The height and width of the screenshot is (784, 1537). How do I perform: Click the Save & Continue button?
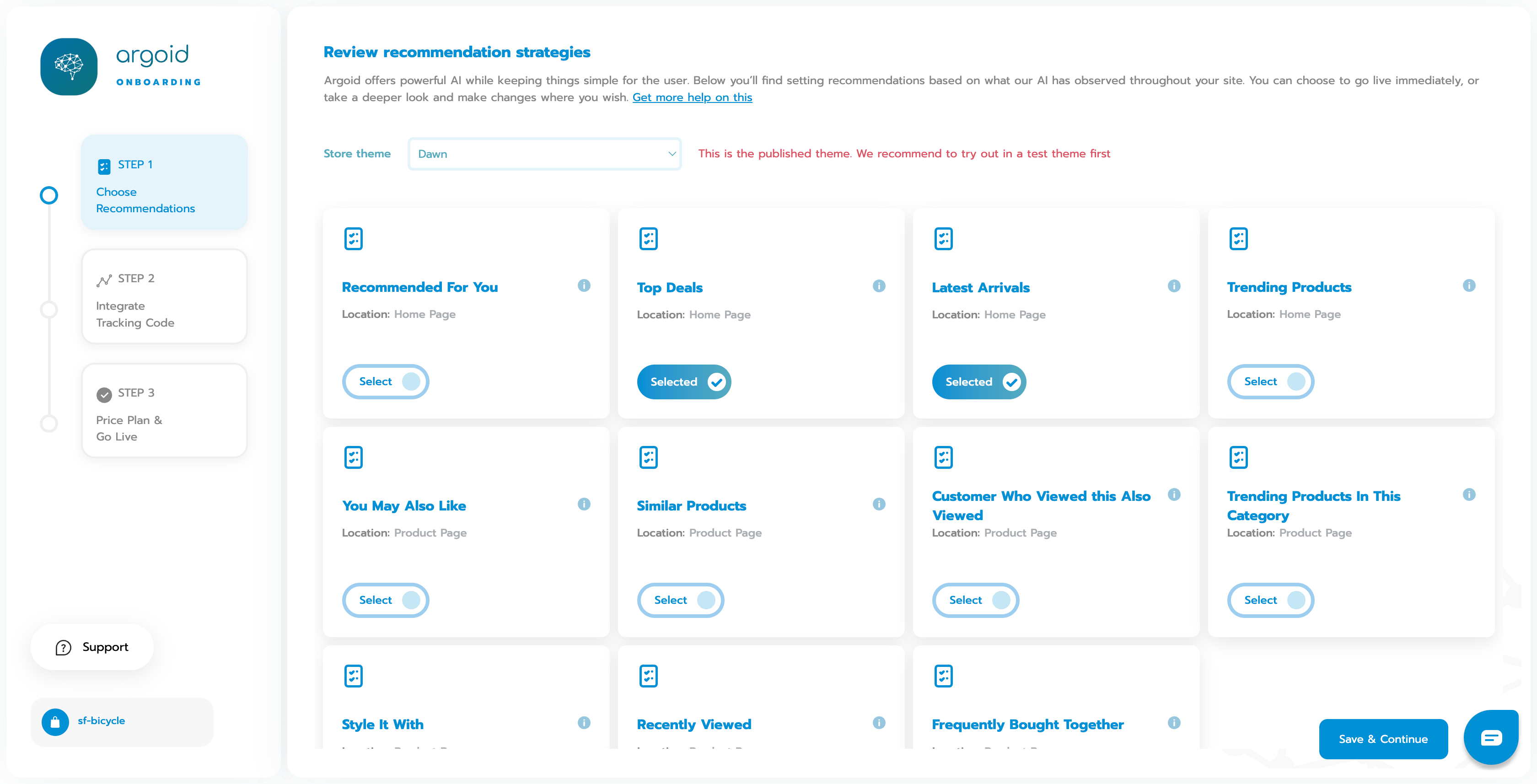(x=1383, y=739)
